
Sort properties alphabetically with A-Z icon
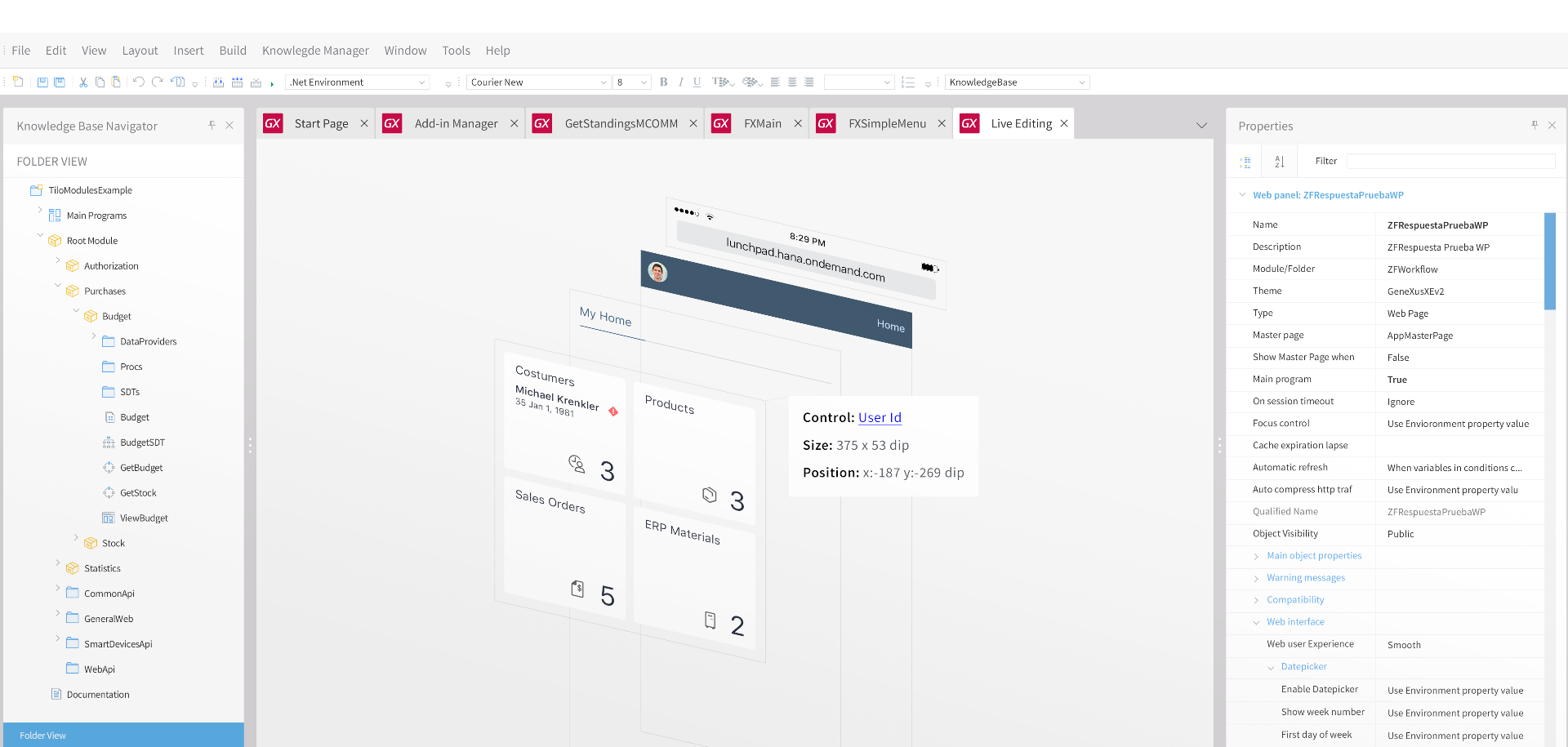point(1280,162)
